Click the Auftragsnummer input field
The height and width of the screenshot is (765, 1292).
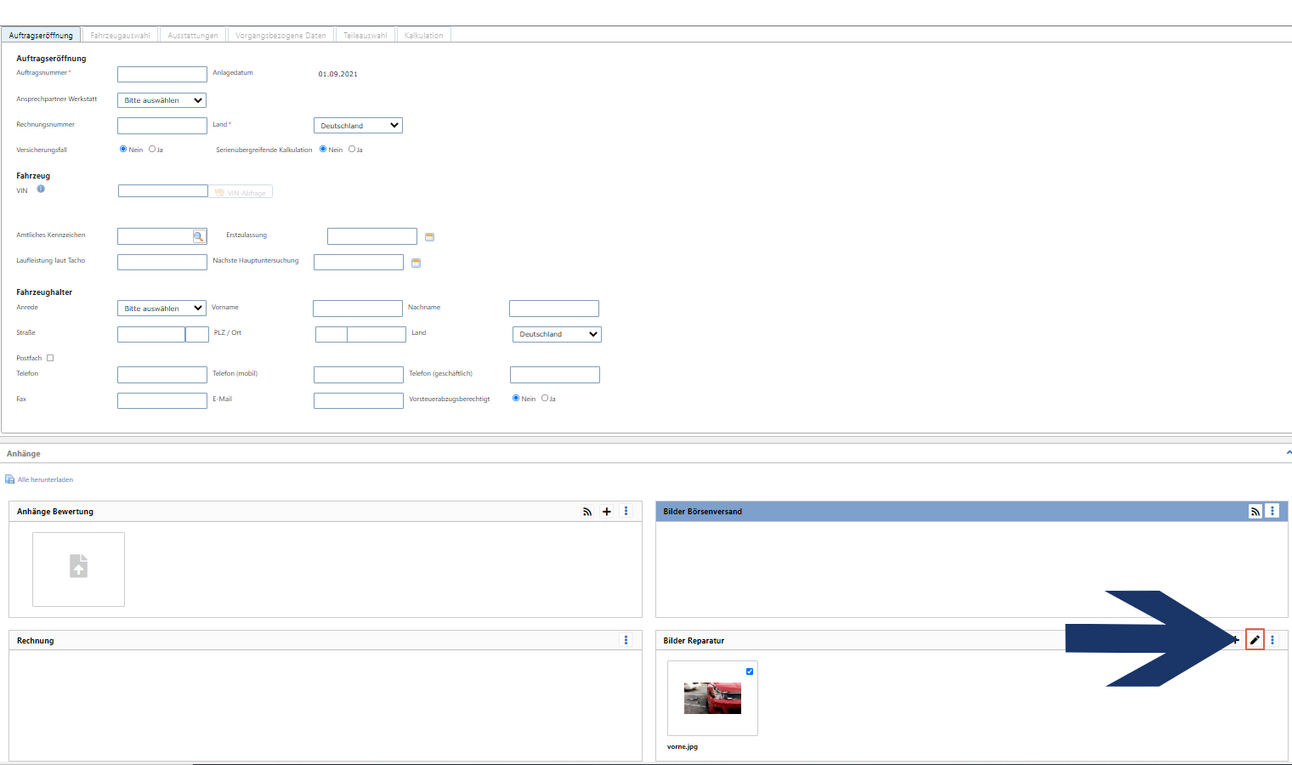click(x=162, y=75)
